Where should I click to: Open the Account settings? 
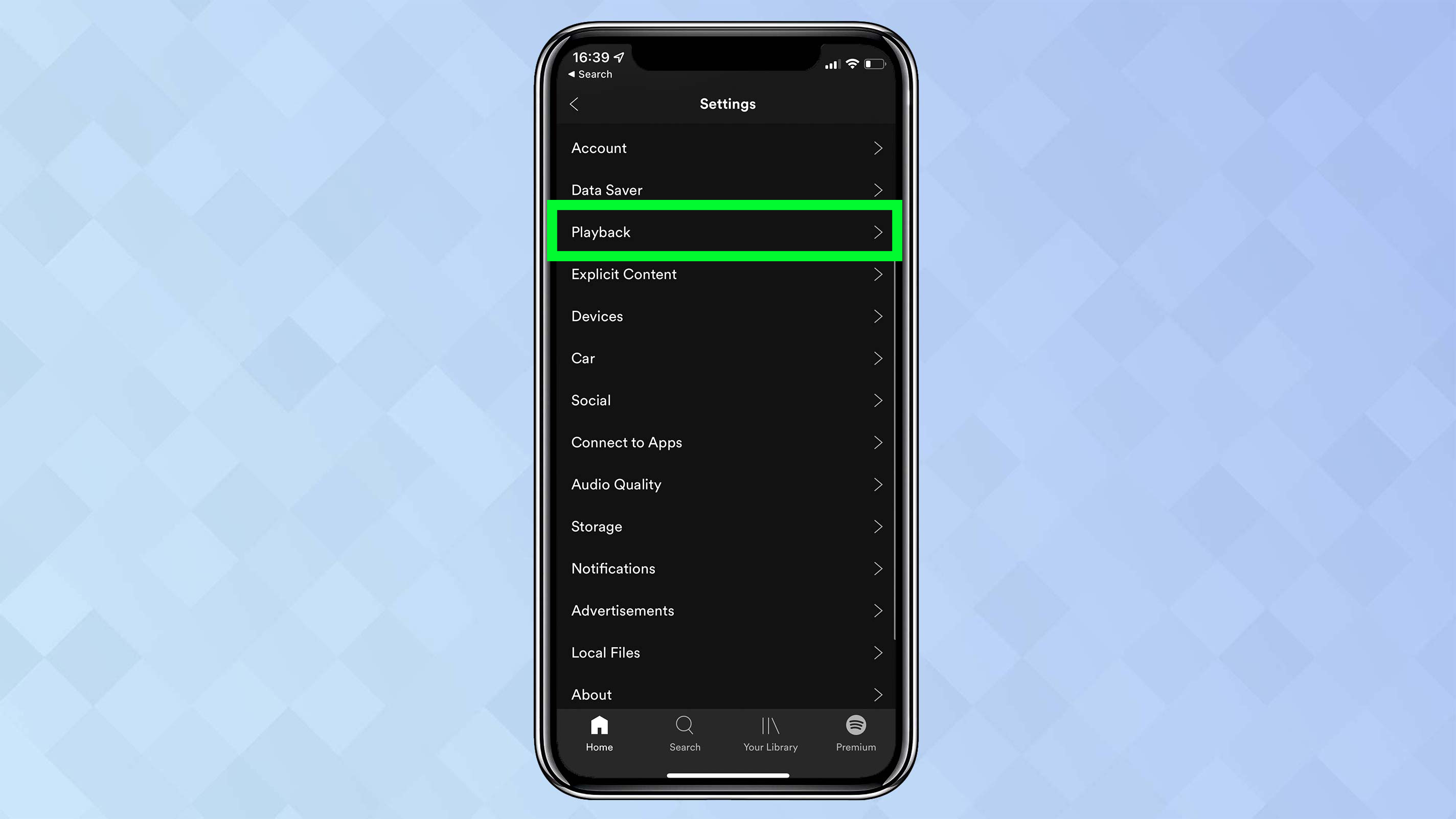click(x=727, y=148)
